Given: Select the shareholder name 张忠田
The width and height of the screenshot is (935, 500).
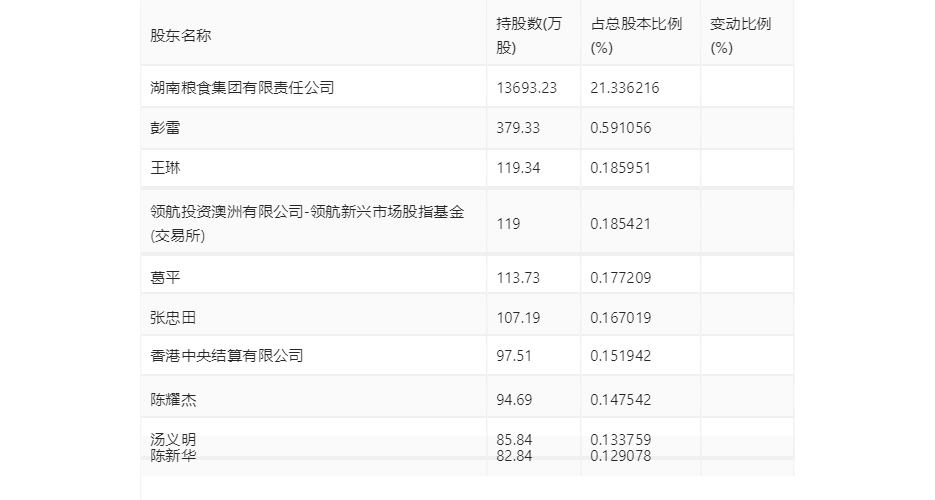Looking at the screenshot, I should pyautogui.click(x=173, y=317).
